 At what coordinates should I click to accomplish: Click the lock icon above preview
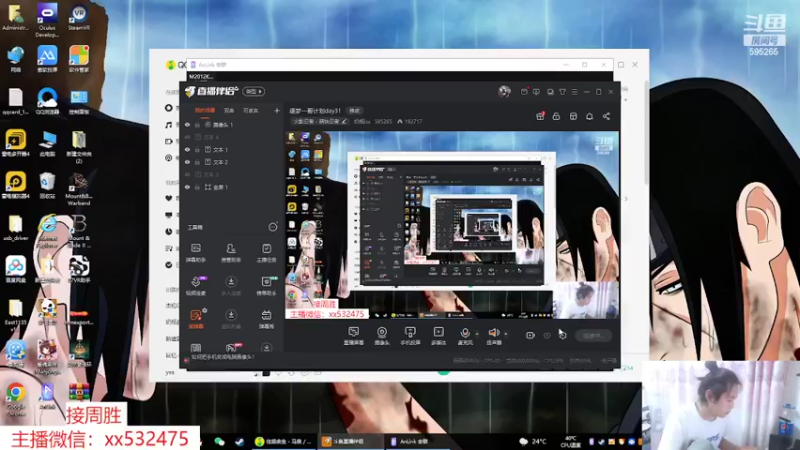click(x=556, y=116)
